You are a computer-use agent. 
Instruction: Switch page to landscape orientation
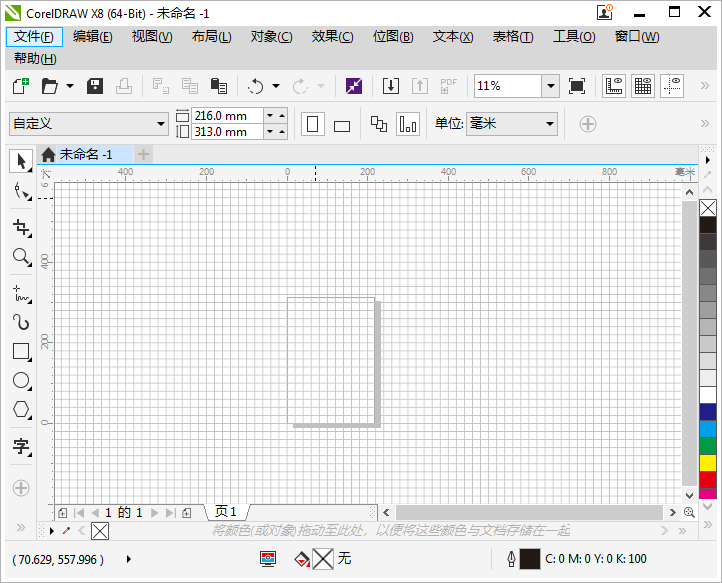pyautogui.click(x=342, y=125)
